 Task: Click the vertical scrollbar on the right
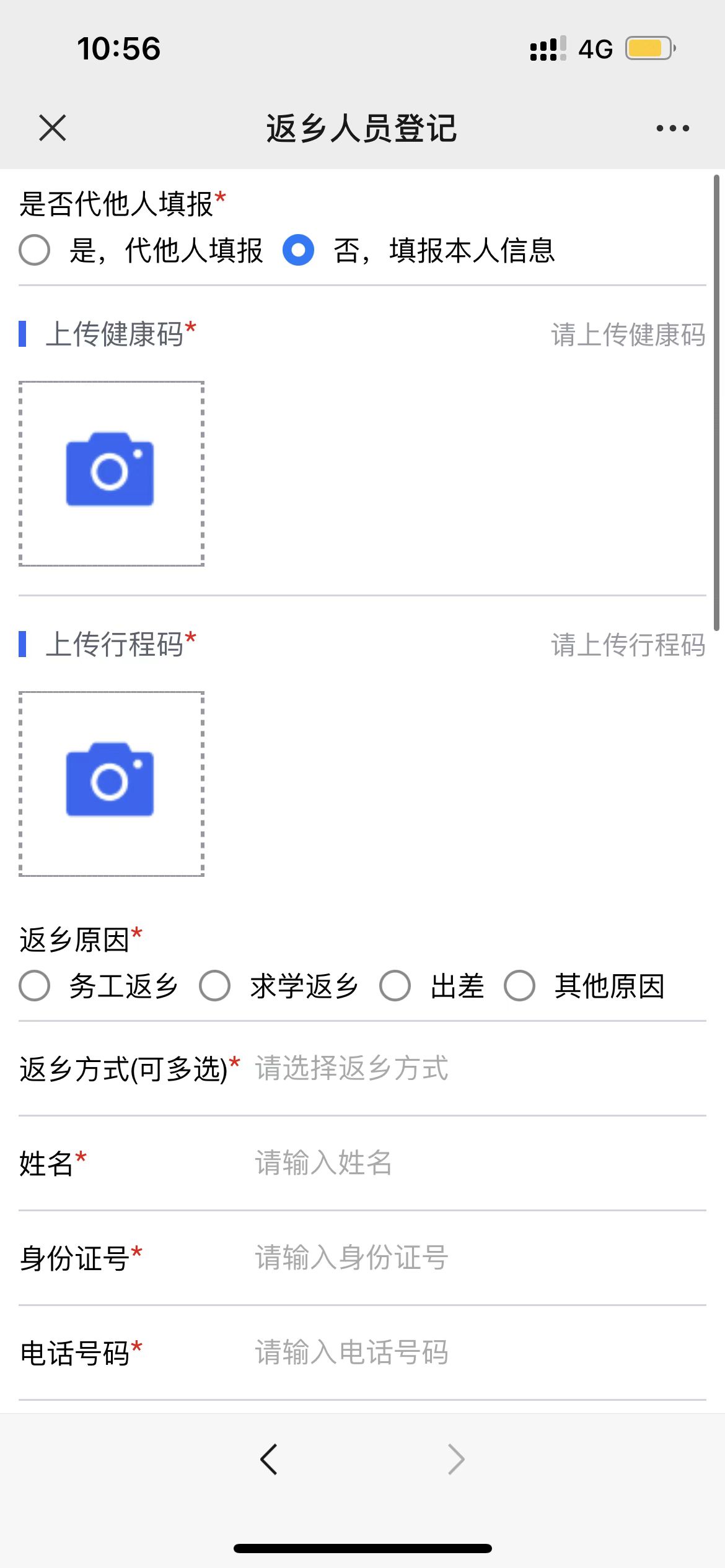pos(717,403)
